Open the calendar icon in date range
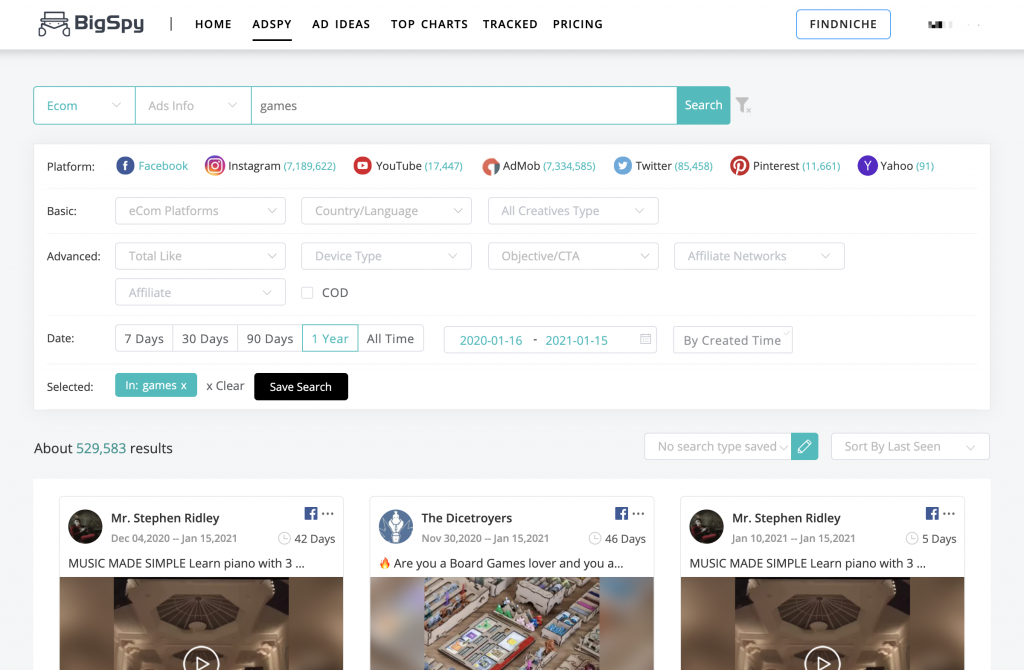 click(x=645, y=339)
